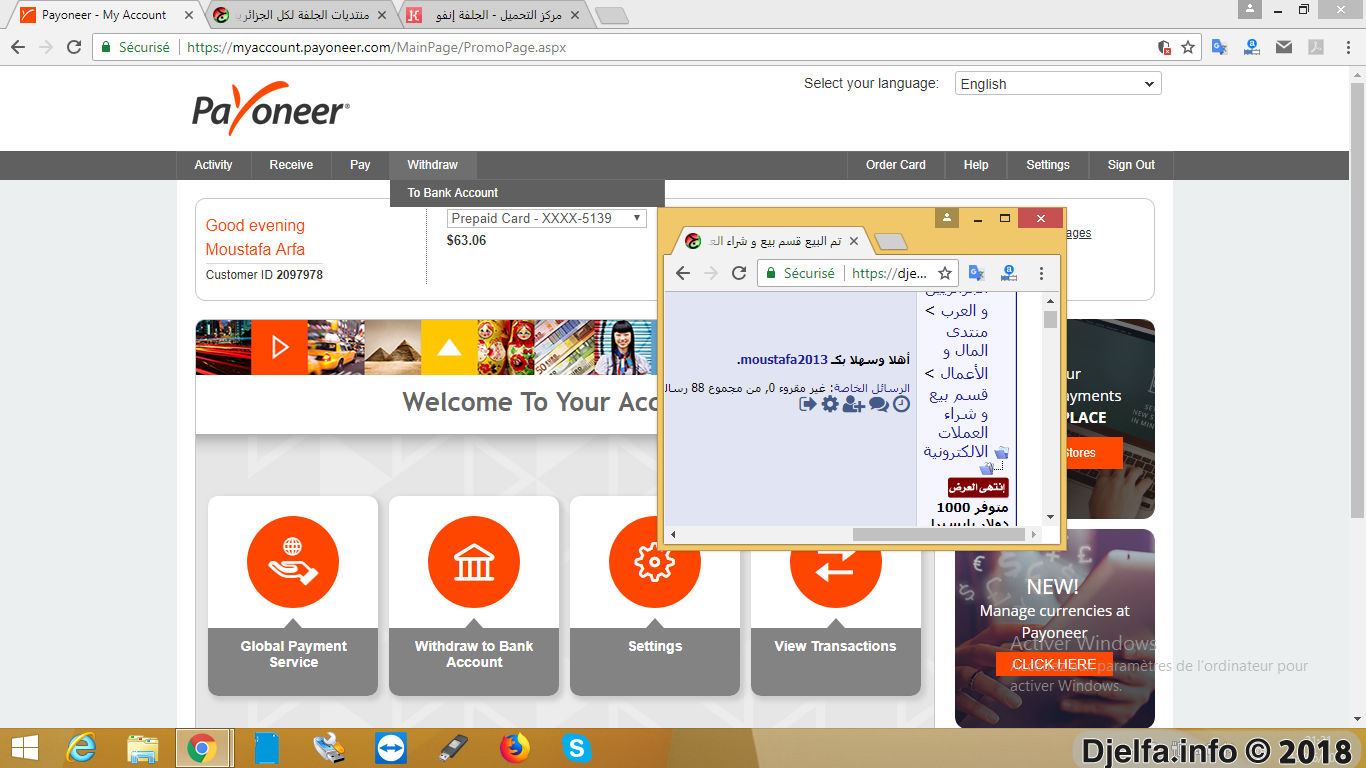Click the orange Settings gear circle icon

pyautogui.click(x=655, y=562)
